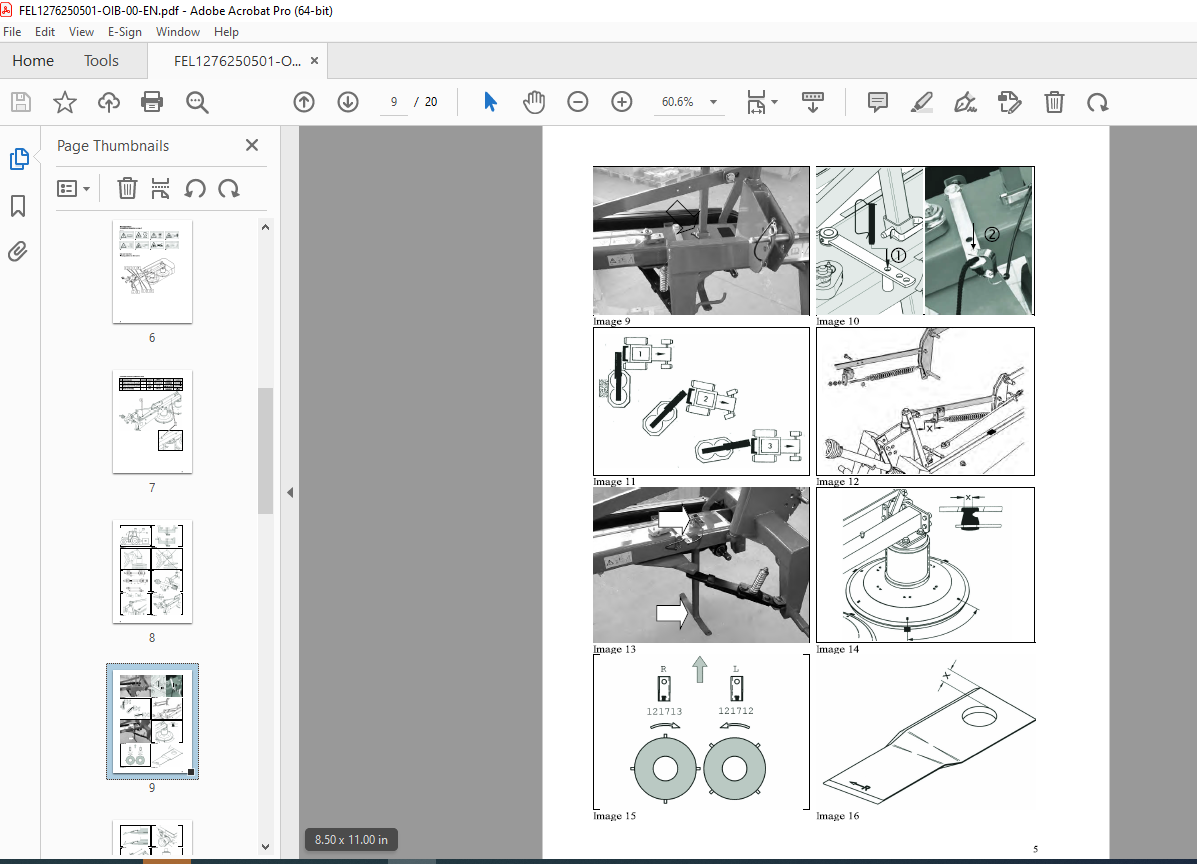Click the scrolling mode read icon
This screenshot has height=864, width=1197.
tap(812, 102)
